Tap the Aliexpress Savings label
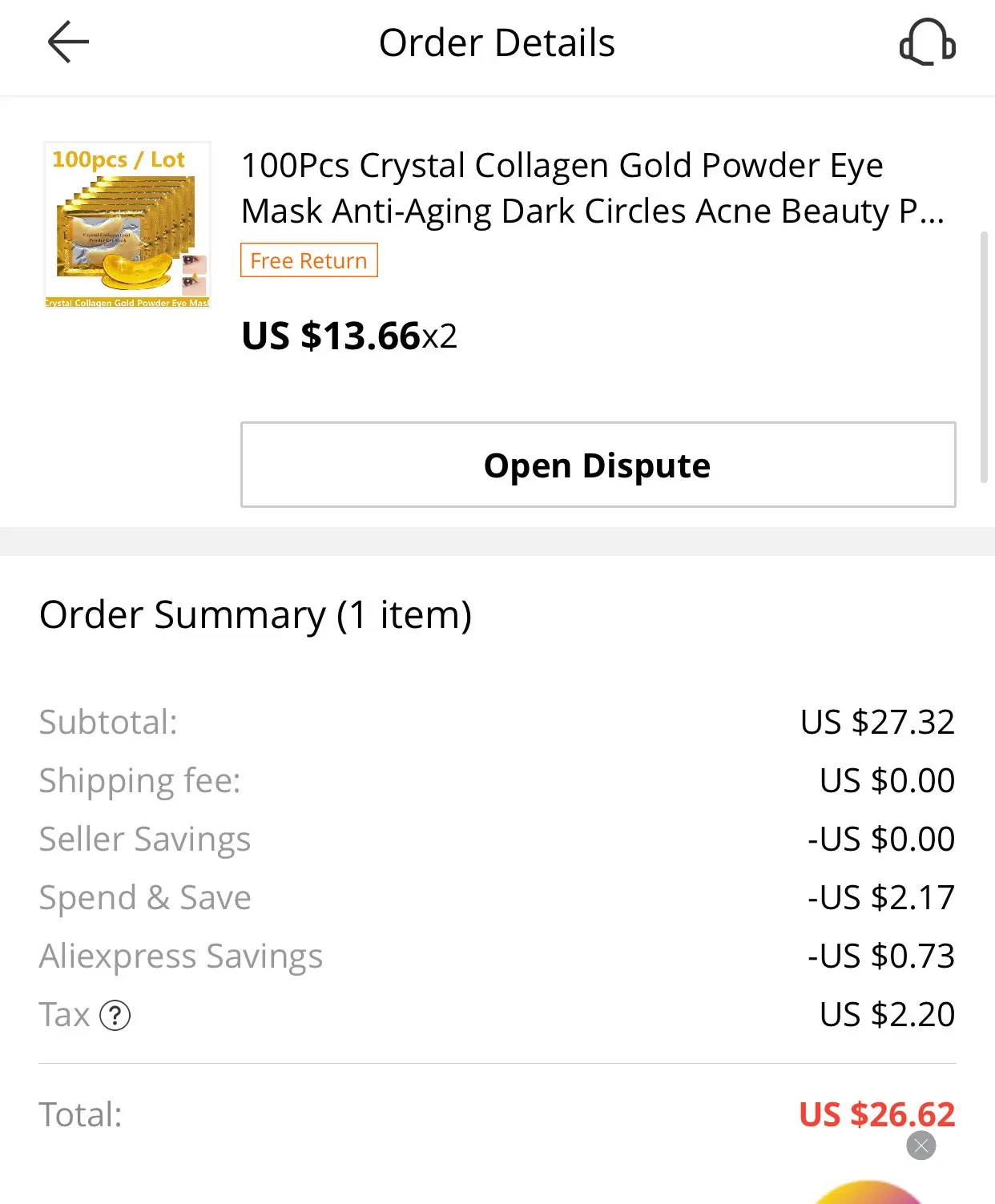The width and height of the screenshot is (995, 1204). pos(181,956)
